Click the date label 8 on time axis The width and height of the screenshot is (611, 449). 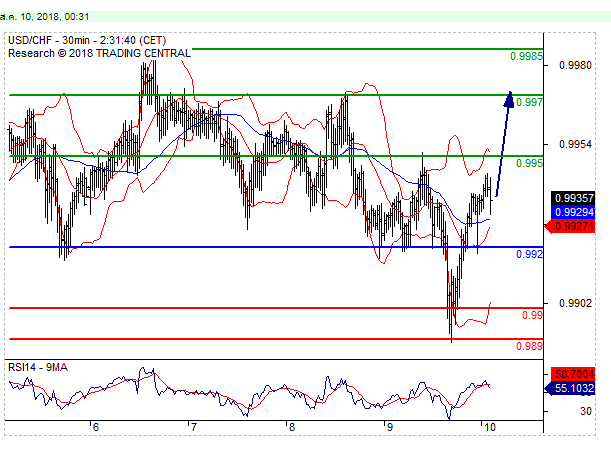coord(291,427)
